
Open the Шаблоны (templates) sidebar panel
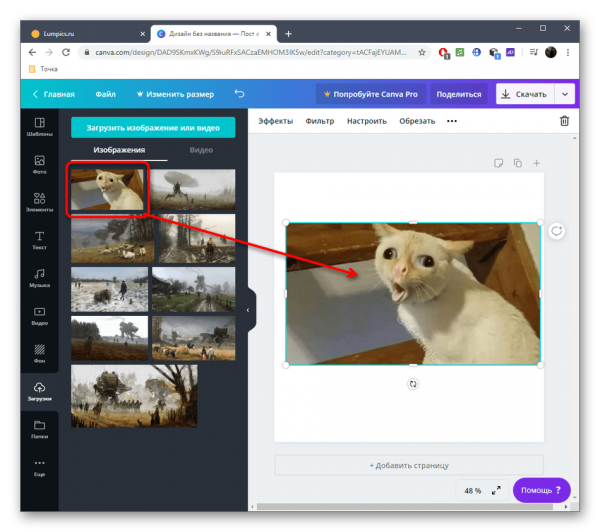click(39, 127)
